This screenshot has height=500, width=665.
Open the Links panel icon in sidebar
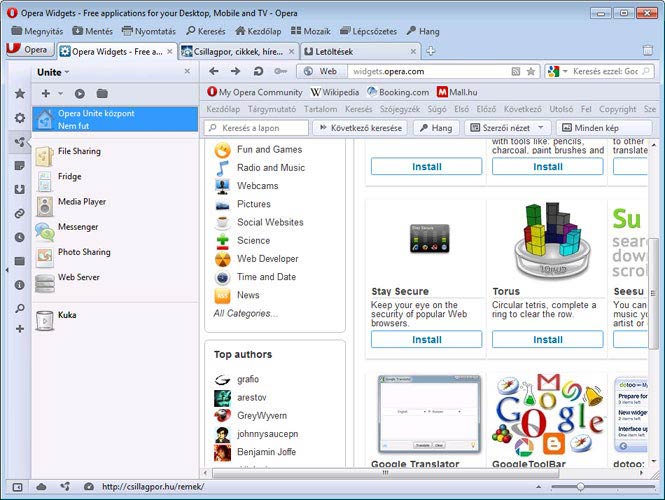pyautogui.click(x=20, y=213)
